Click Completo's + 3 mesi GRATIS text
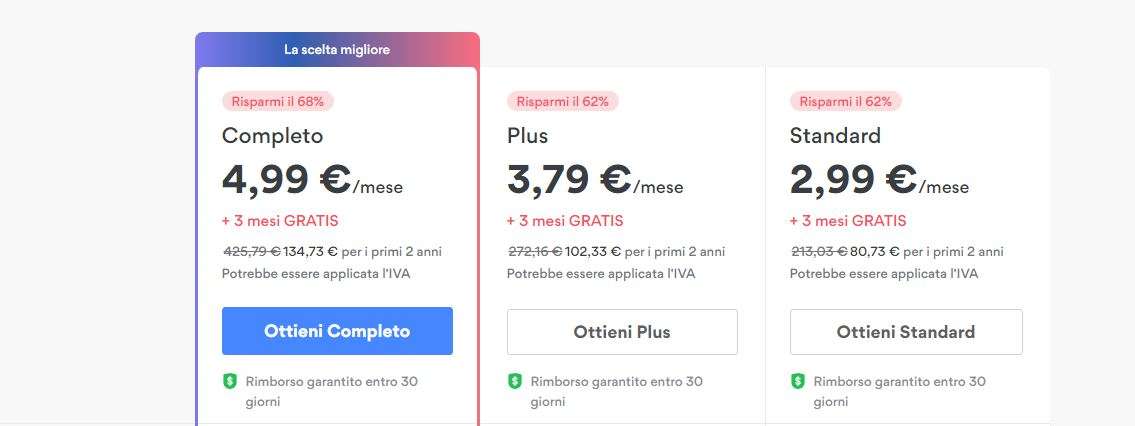This screenshot has width=1135, height=426. [x=280, y=221]
